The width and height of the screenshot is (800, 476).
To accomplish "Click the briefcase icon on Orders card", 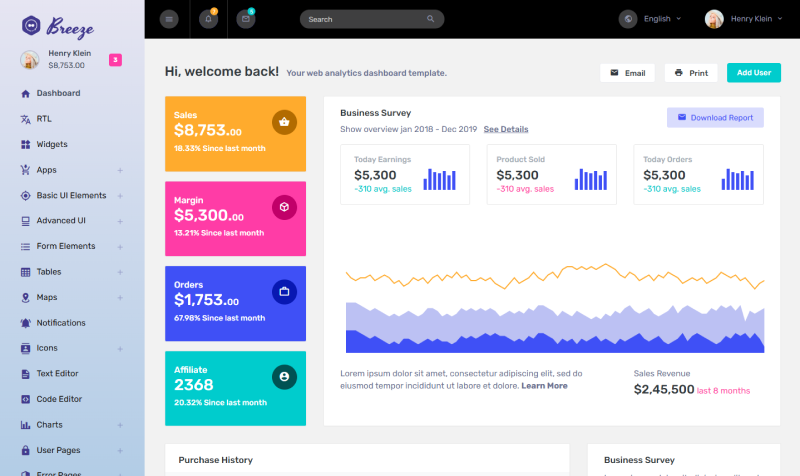I will coord(284,292).
